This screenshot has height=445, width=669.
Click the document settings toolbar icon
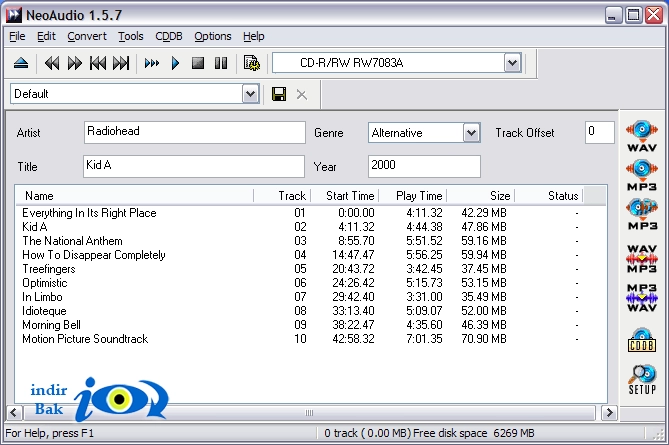(x=252, y=64)
